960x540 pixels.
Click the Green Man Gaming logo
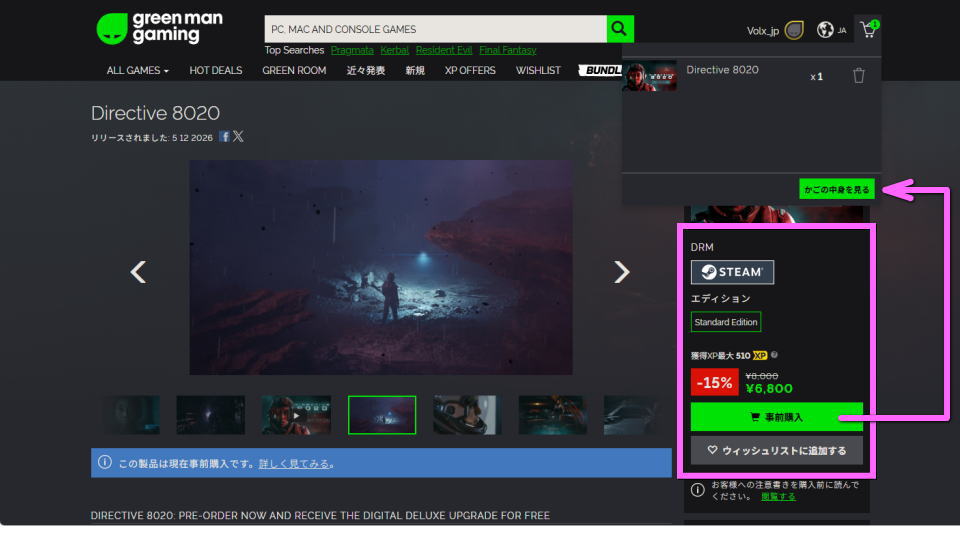click(160, 28)
